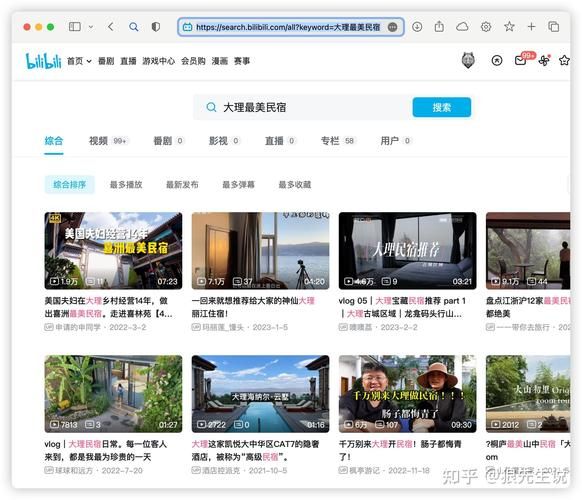Toggle the Safari sidebar icon
Viewport: 582px width, 500px height.
75,27
